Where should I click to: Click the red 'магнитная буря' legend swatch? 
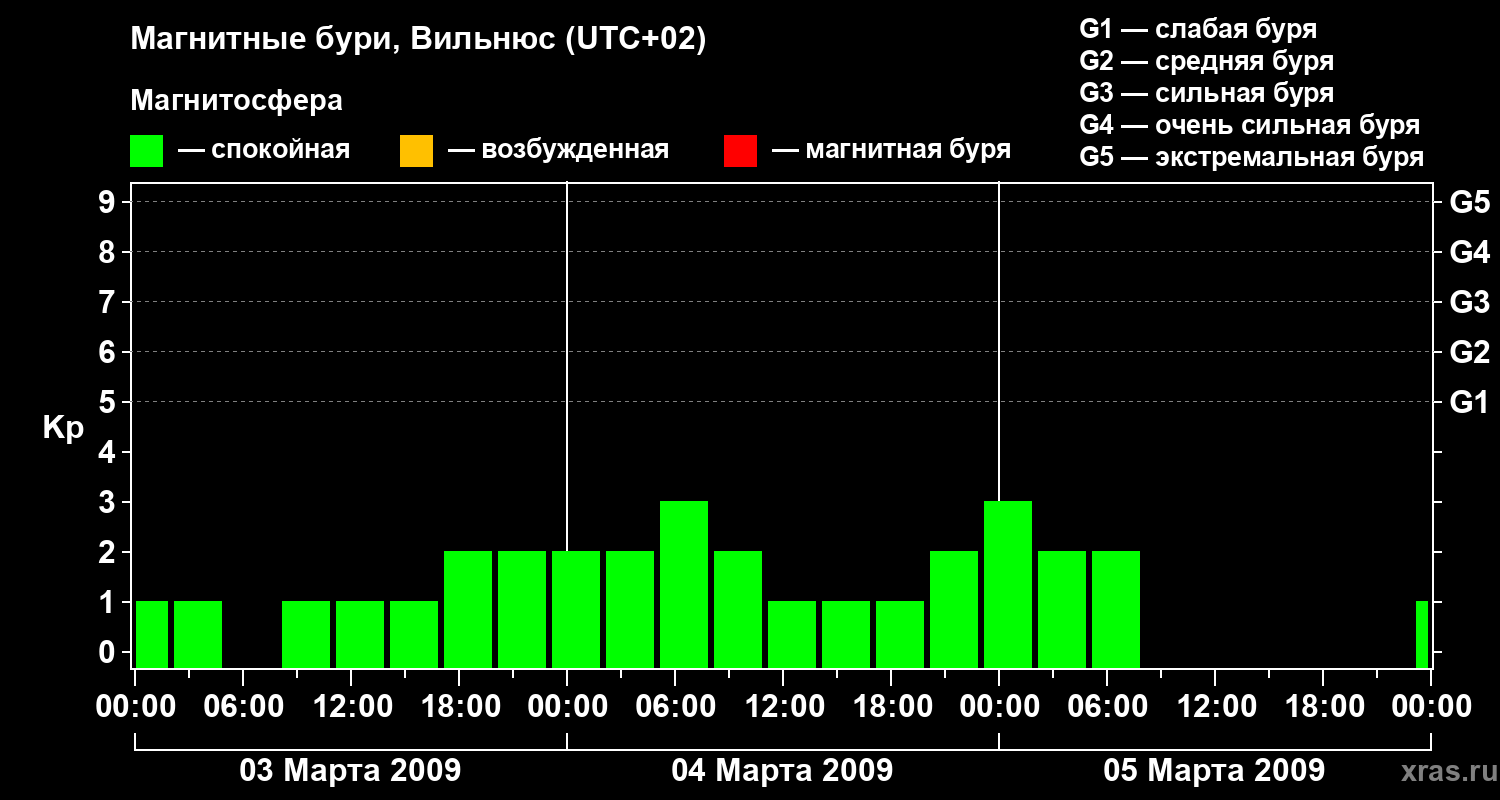click(x=740, y=151)
